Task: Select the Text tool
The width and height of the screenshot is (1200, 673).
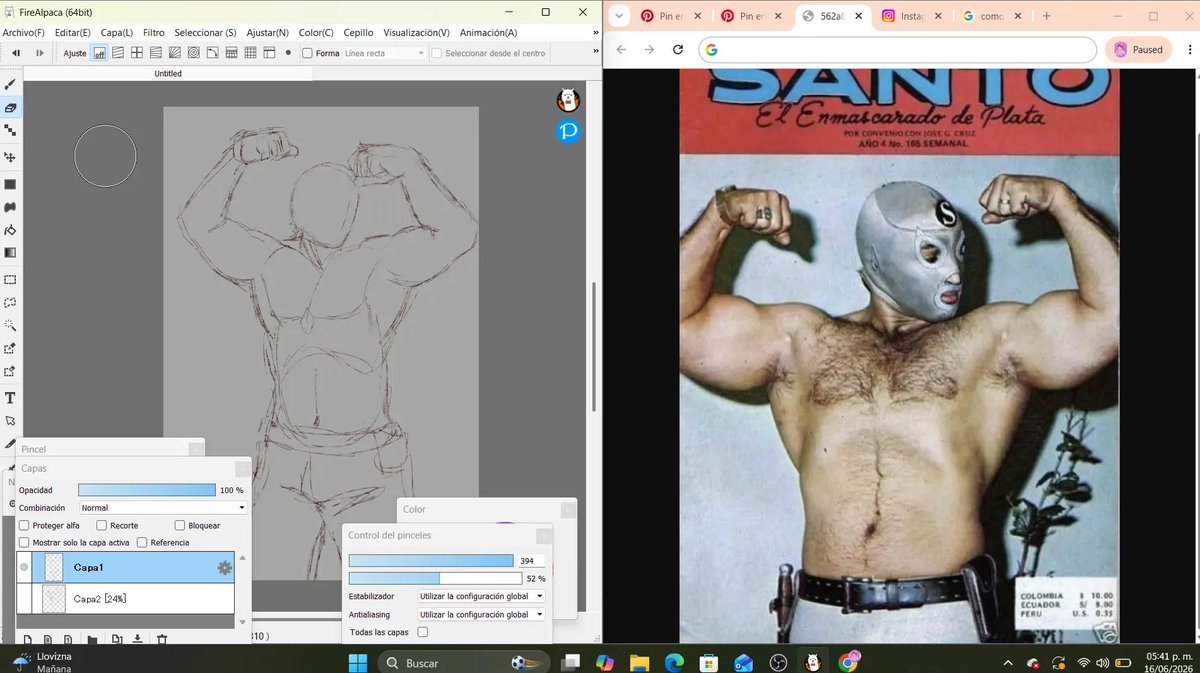Action: (10, 398)
